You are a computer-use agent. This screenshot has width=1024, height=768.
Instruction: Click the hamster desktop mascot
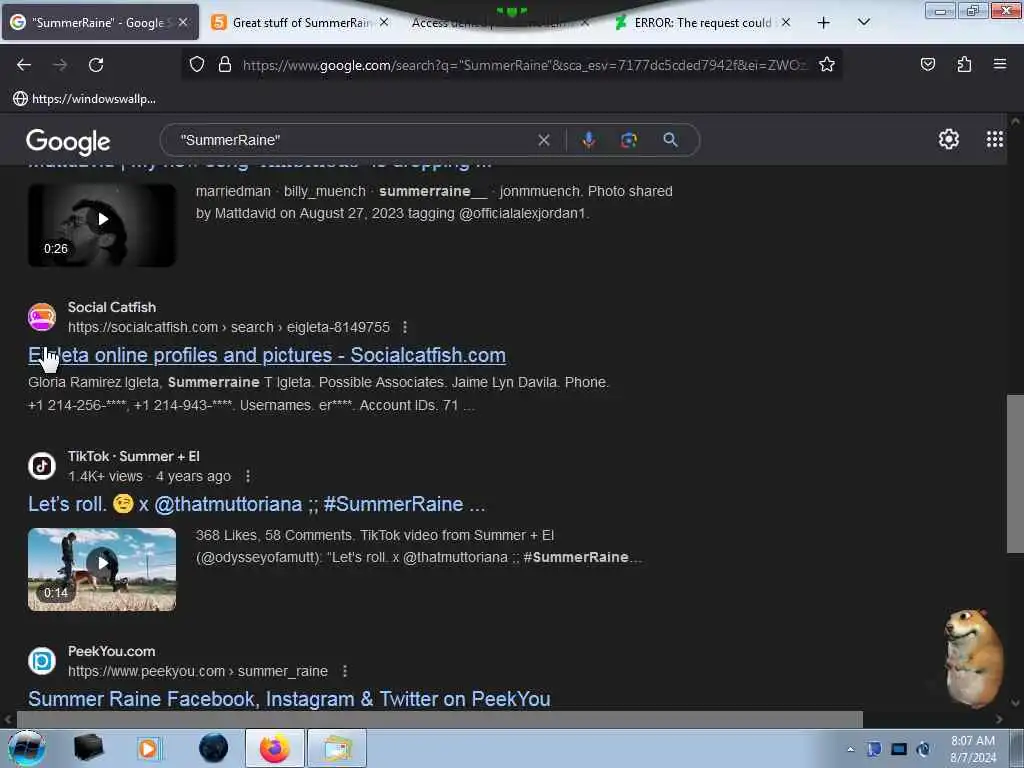[x=974, y=658]
